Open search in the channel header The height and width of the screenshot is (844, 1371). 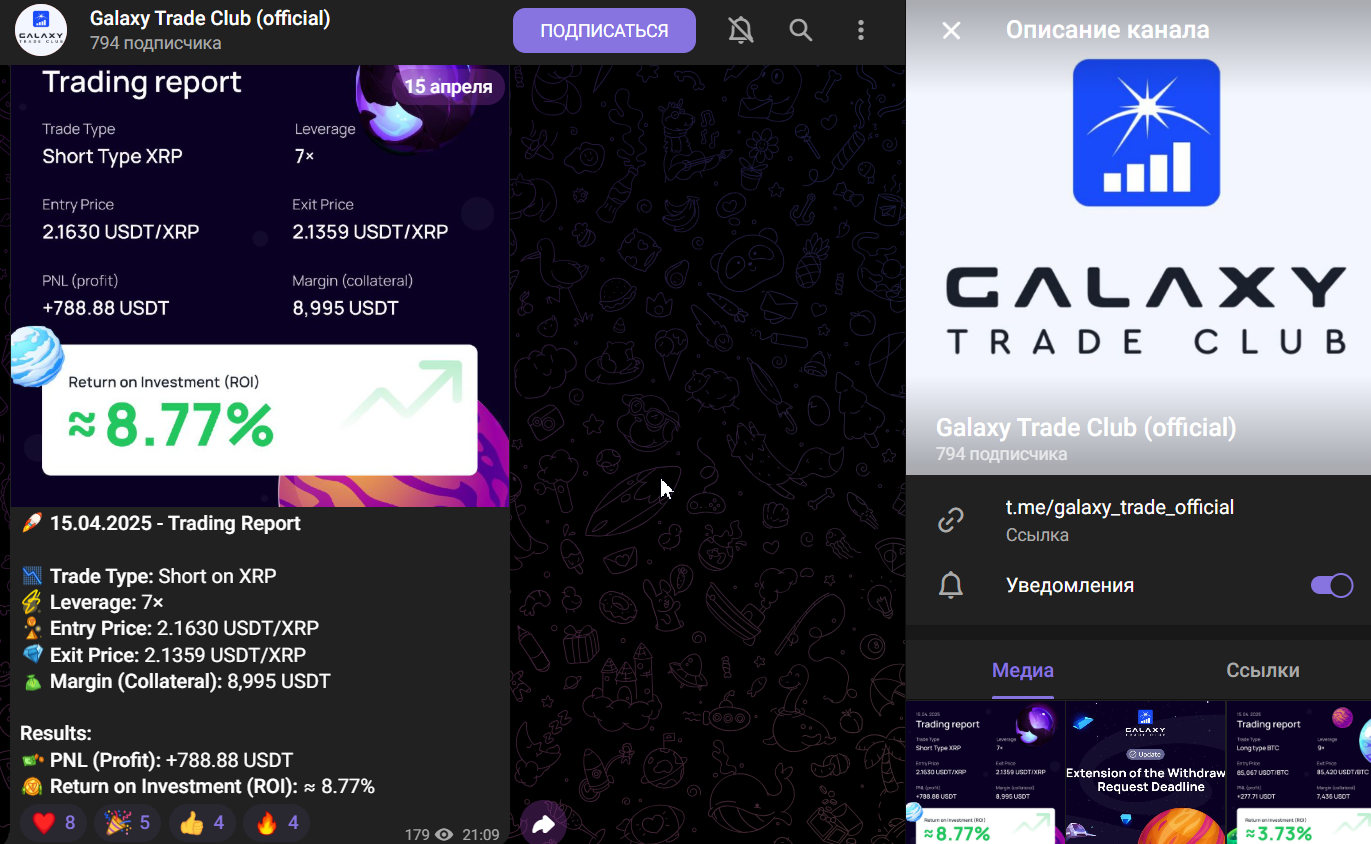800,31
